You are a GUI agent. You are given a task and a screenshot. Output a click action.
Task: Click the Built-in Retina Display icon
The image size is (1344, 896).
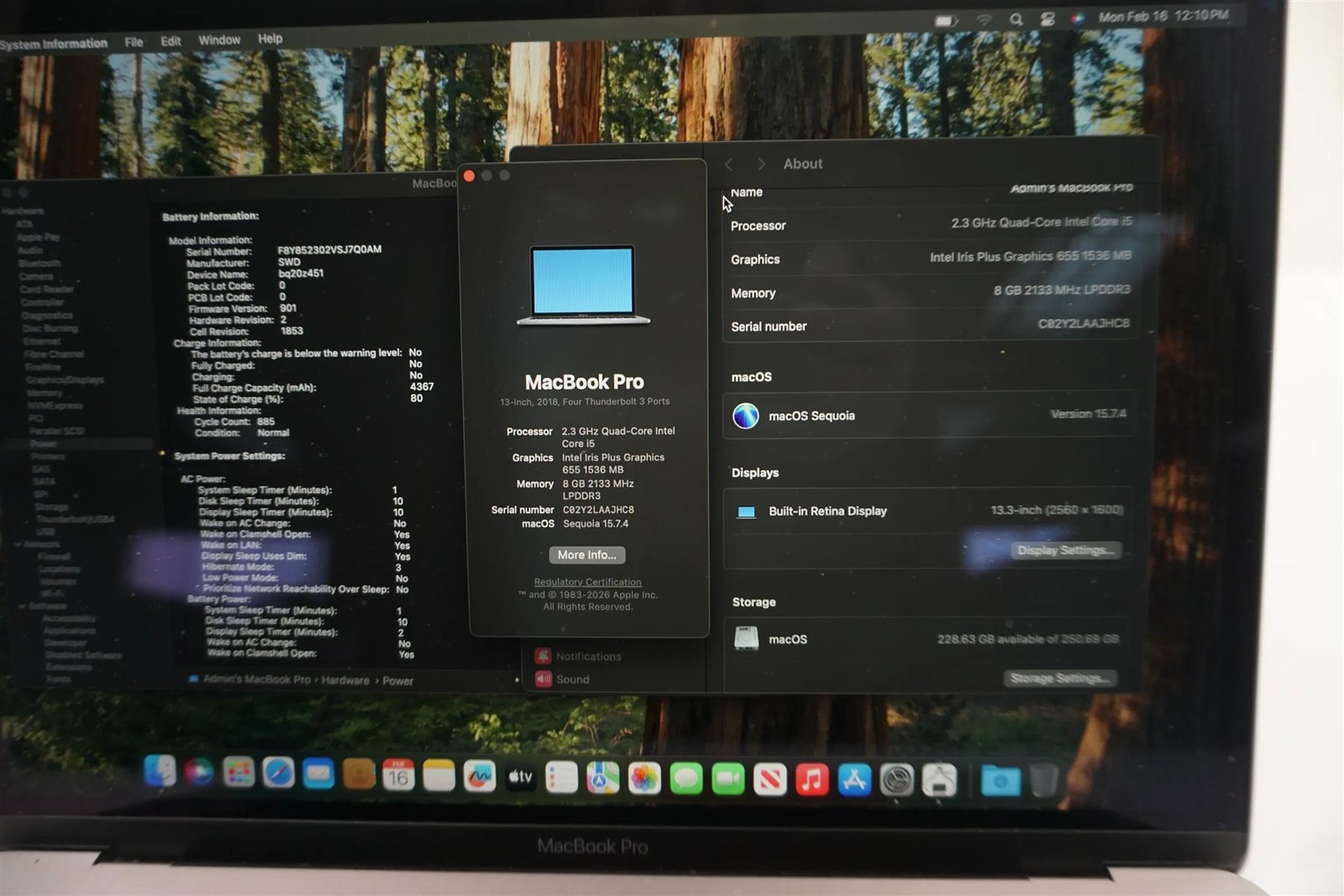click(746, 511)
